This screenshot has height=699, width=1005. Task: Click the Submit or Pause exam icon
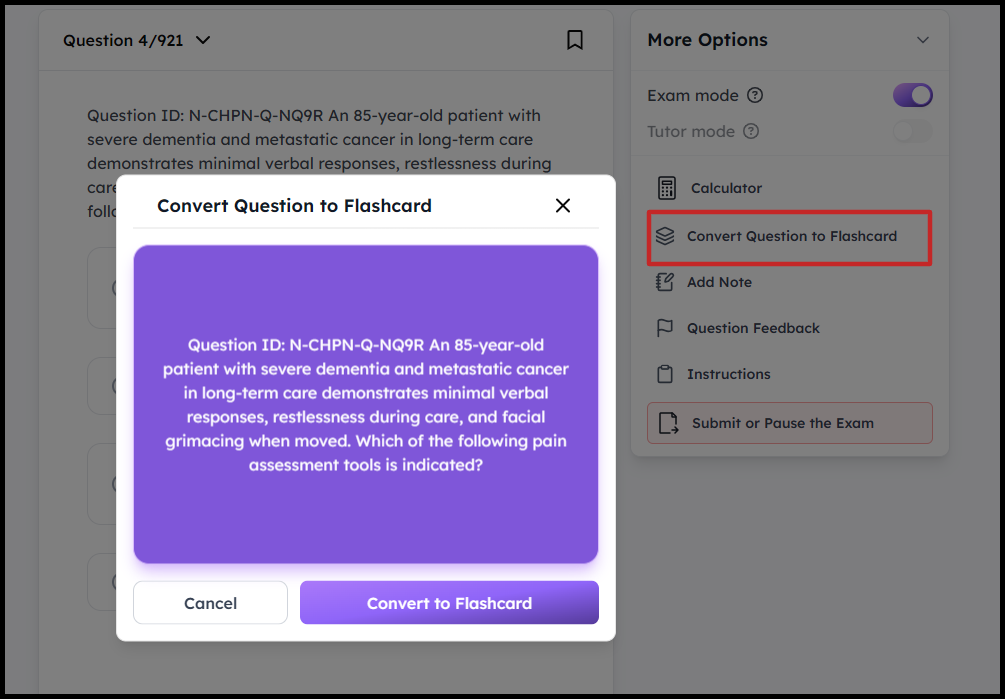(x=668, y=423)
